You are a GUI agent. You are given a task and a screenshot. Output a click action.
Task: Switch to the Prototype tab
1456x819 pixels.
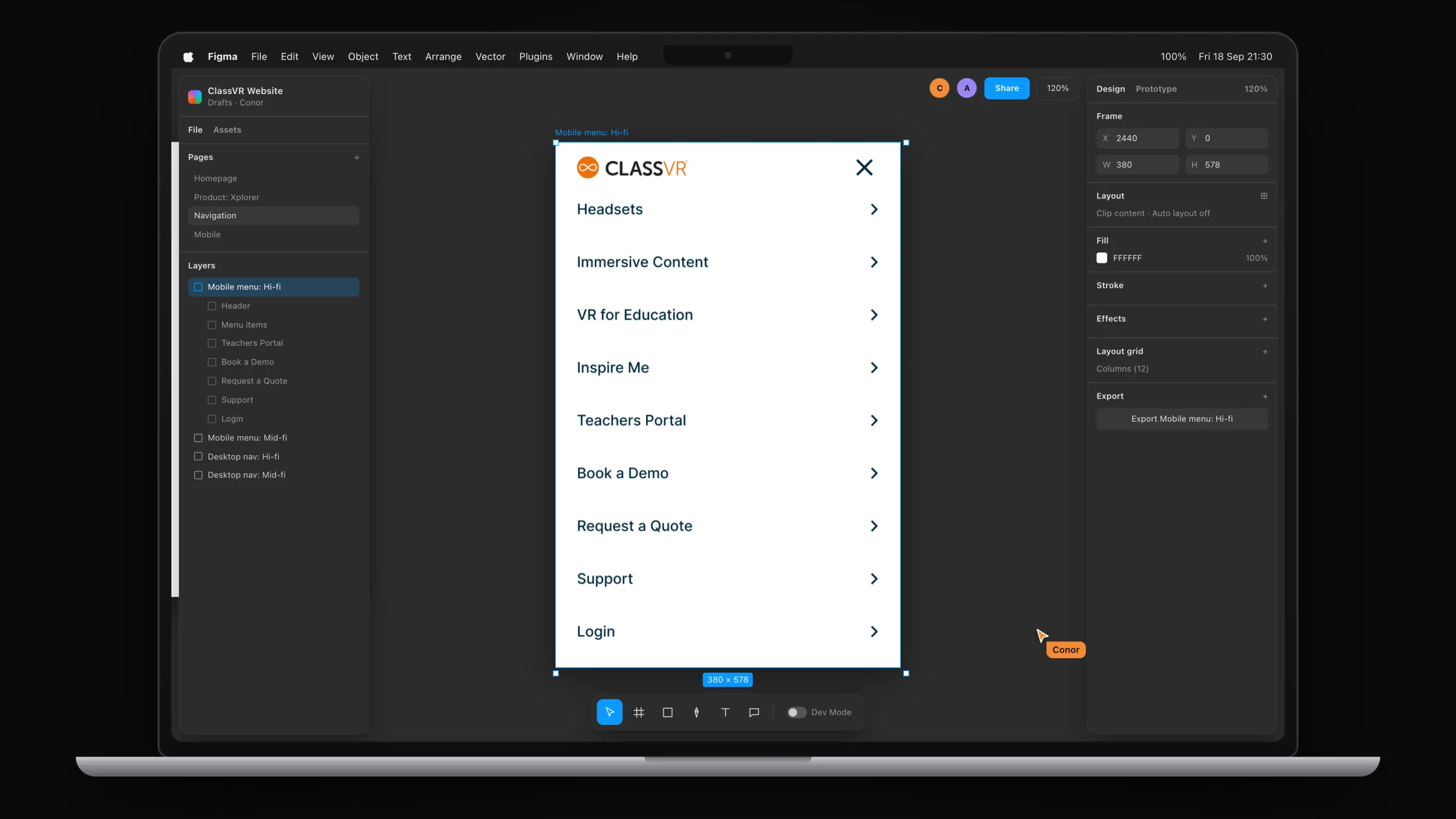point(1156,89)
